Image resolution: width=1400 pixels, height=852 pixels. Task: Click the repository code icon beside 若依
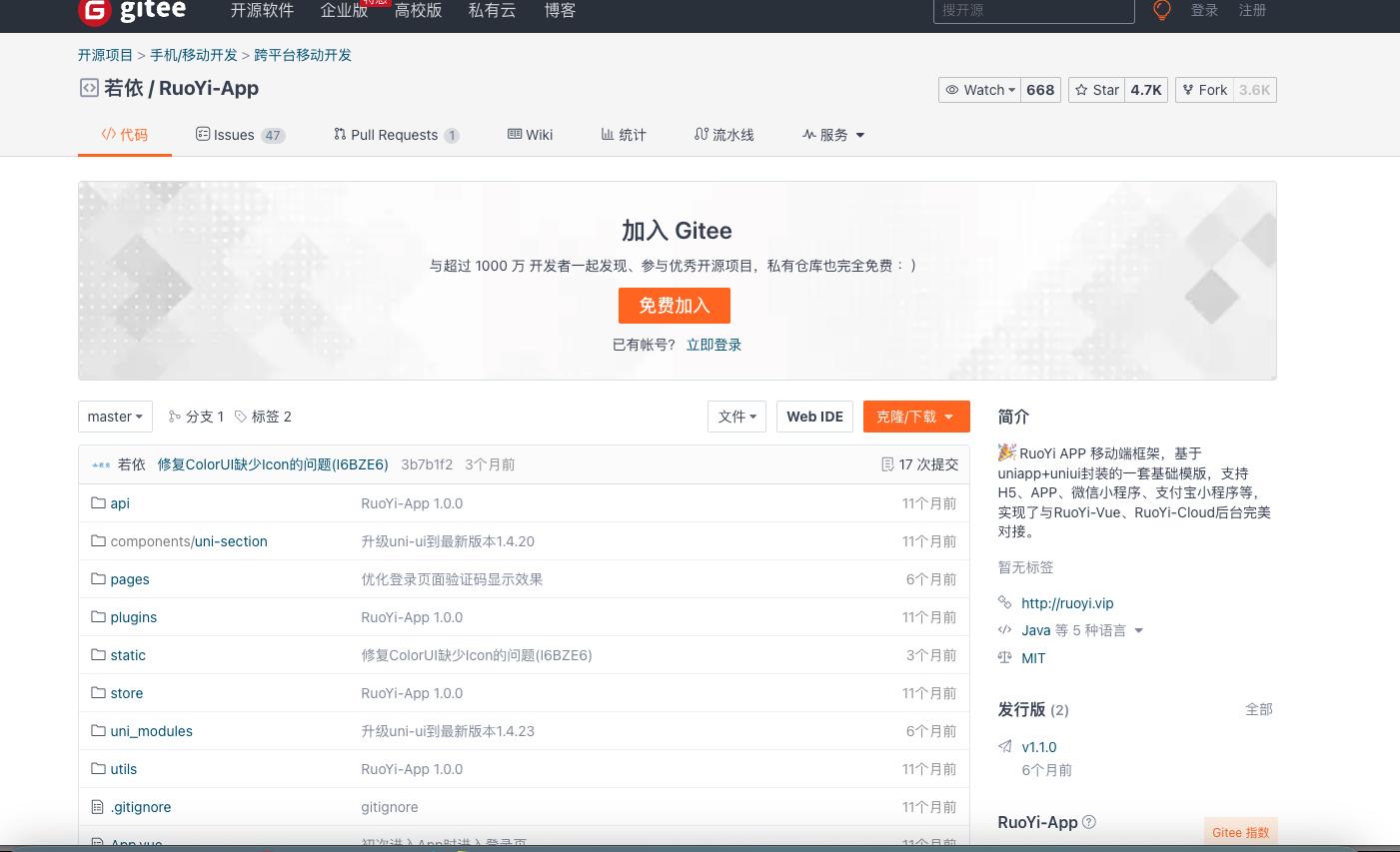pos(89,88)
